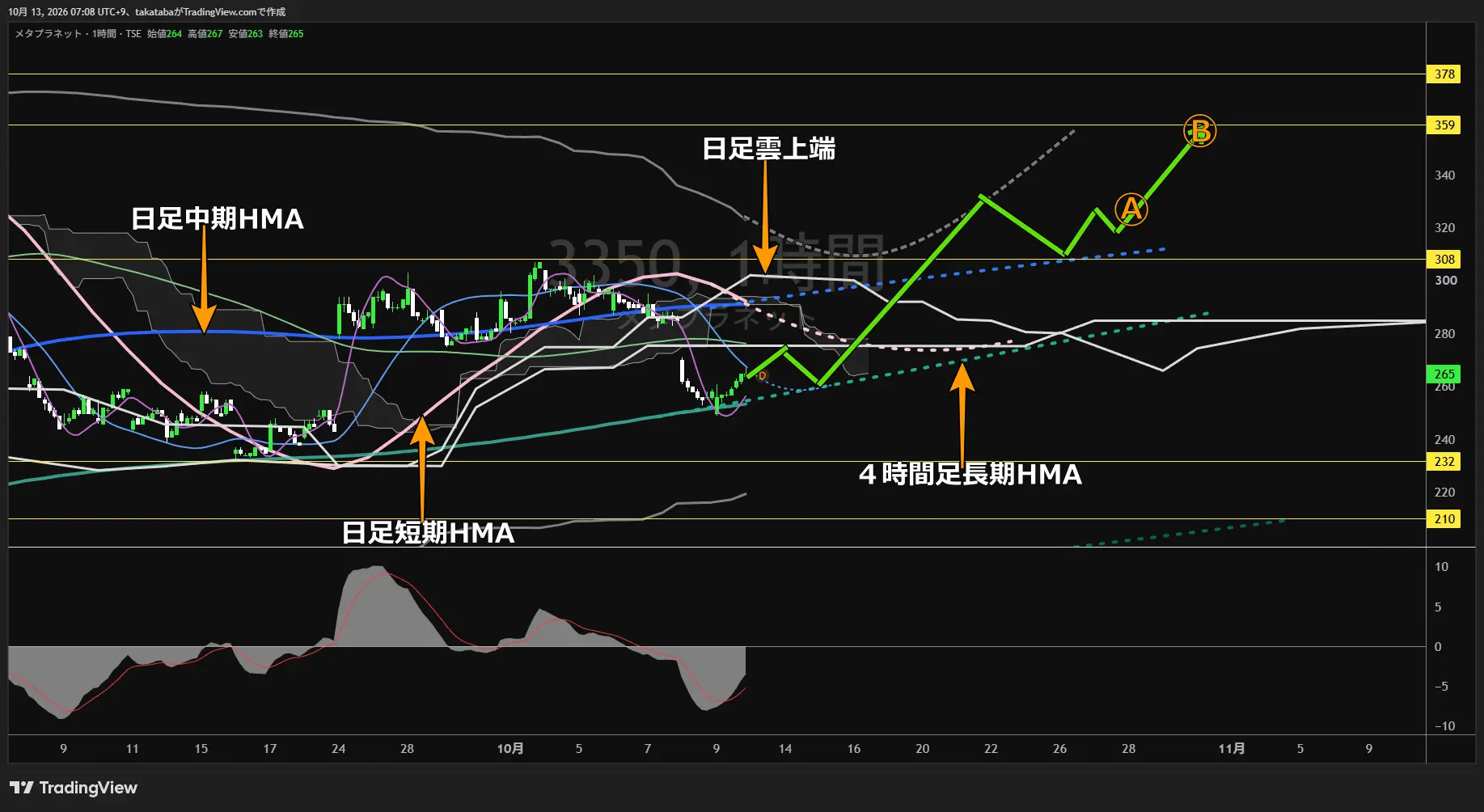1484x812 pixels.
Task: Click the 安値263 low value
Action: 245,34
